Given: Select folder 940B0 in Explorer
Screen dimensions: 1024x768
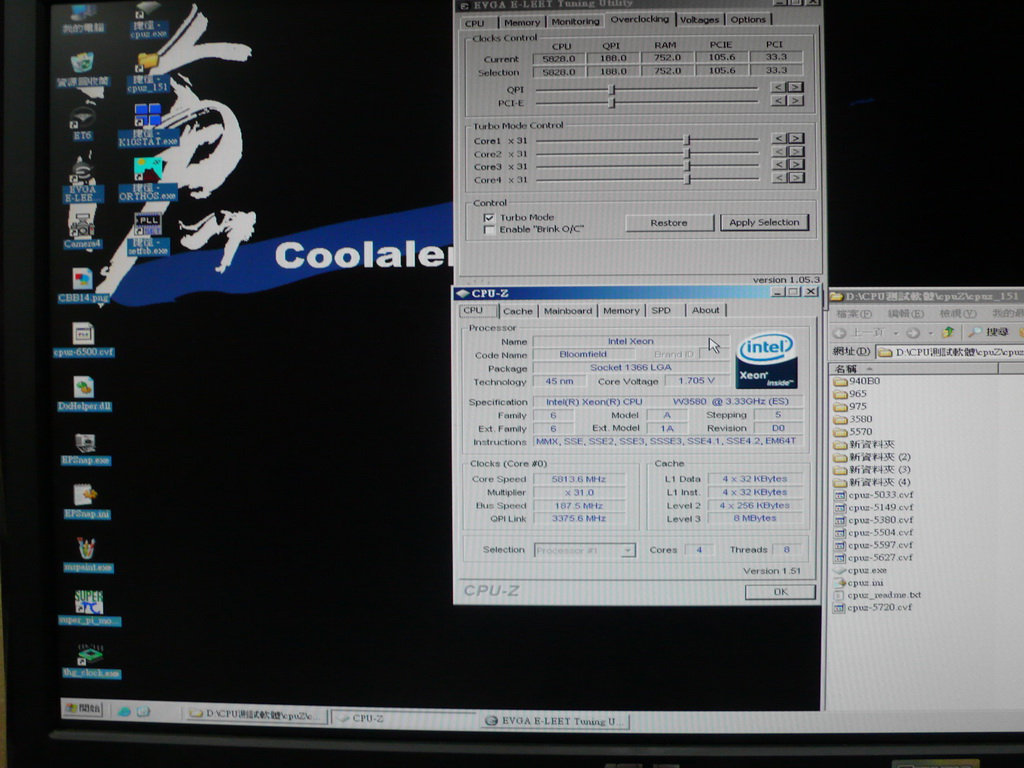Looking at the screenshot, I should coord(857,381).
